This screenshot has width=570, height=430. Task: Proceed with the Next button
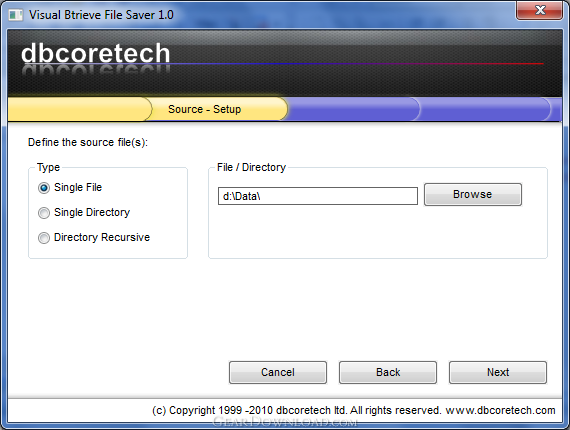pos(498,372)
